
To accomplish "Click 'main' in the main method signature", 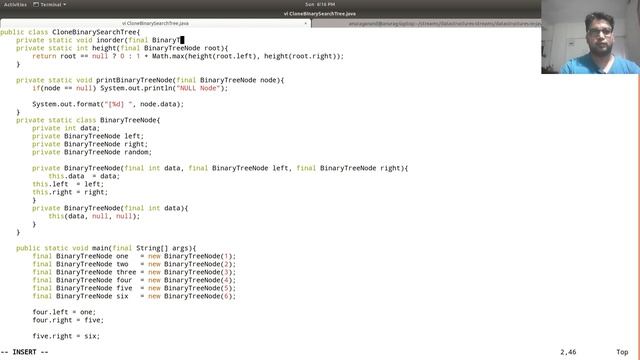I will 100,248.
